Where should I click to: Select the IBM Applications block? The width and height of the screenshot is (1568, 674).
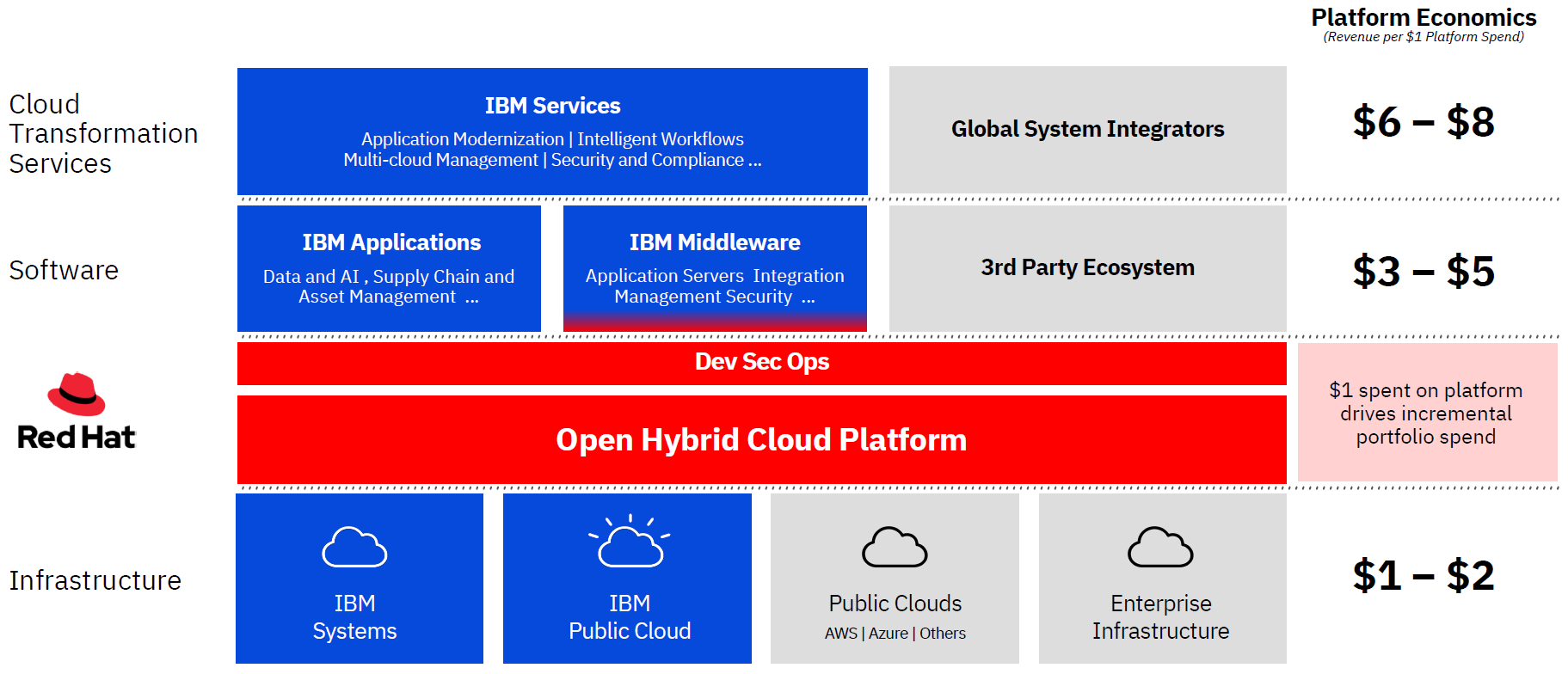(389, 268)
